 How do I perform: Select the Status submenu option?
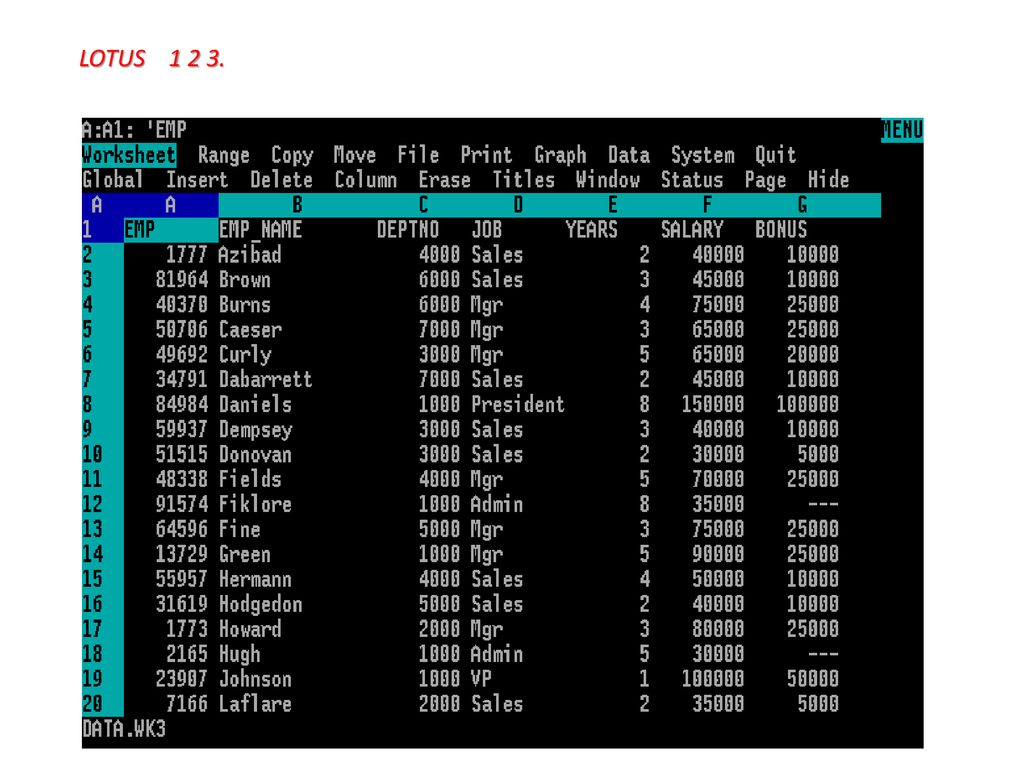692,180
